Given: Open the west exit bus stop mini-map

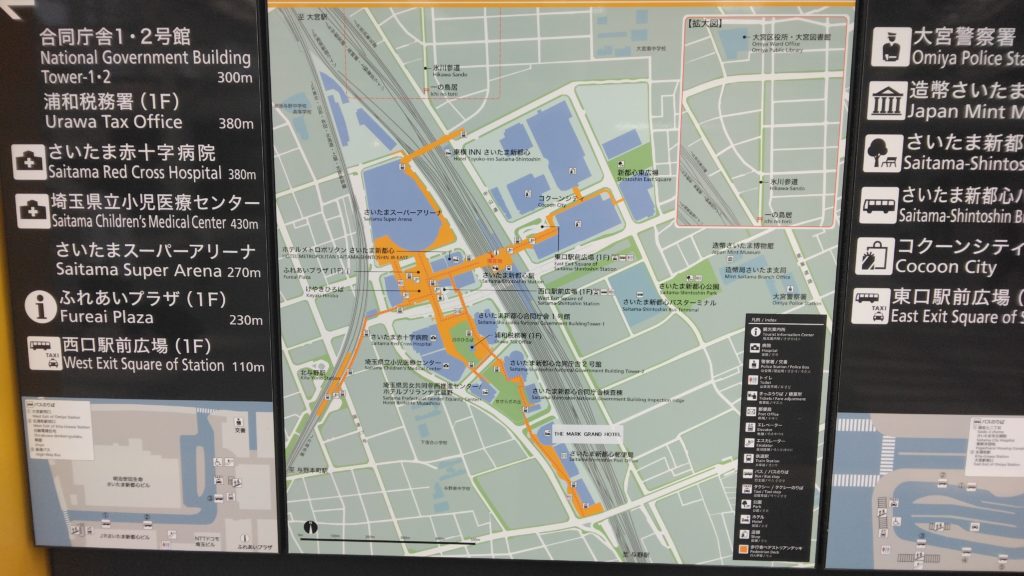Looking at the screenshot, I should pyautogui.click(x=138, y=473).
